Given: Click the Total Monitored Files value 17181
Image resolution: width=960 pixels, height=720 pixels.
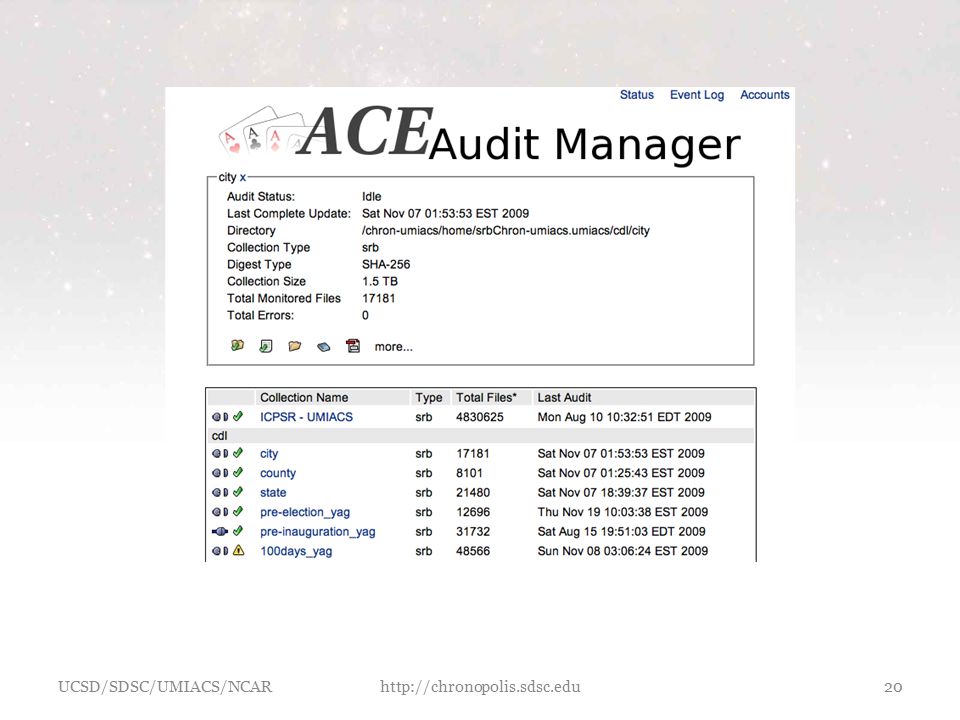Looking at the screenshot, I should [x=378, y=299].
